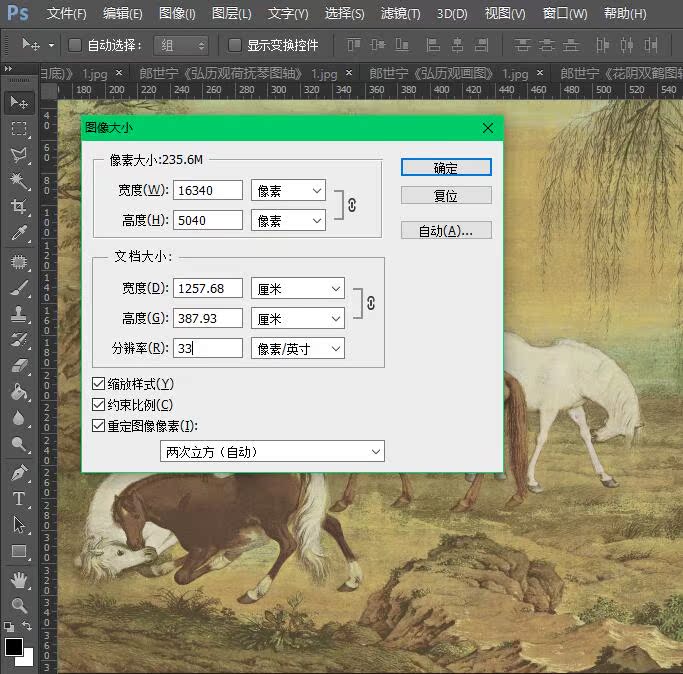Expand the toolbox panel with double arrows

(8, 68)
